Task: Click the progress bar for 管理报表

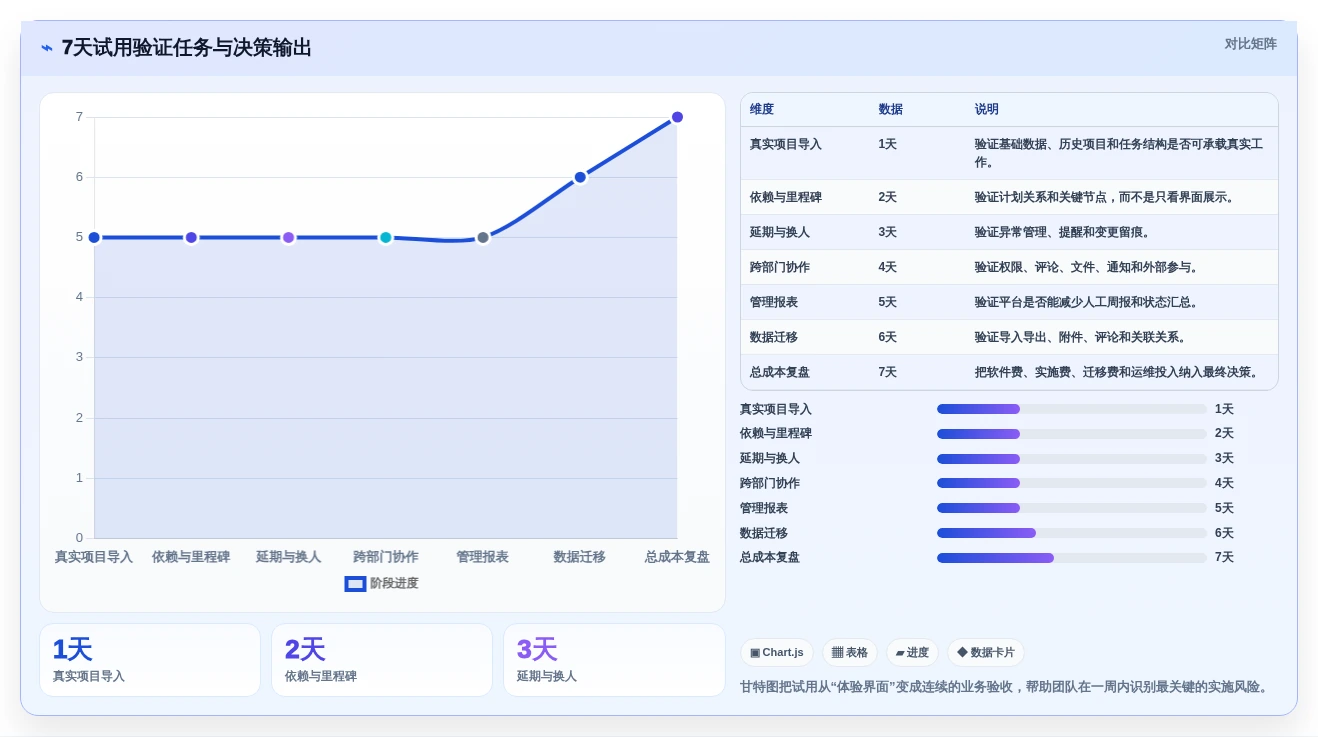Action: 1071,508
